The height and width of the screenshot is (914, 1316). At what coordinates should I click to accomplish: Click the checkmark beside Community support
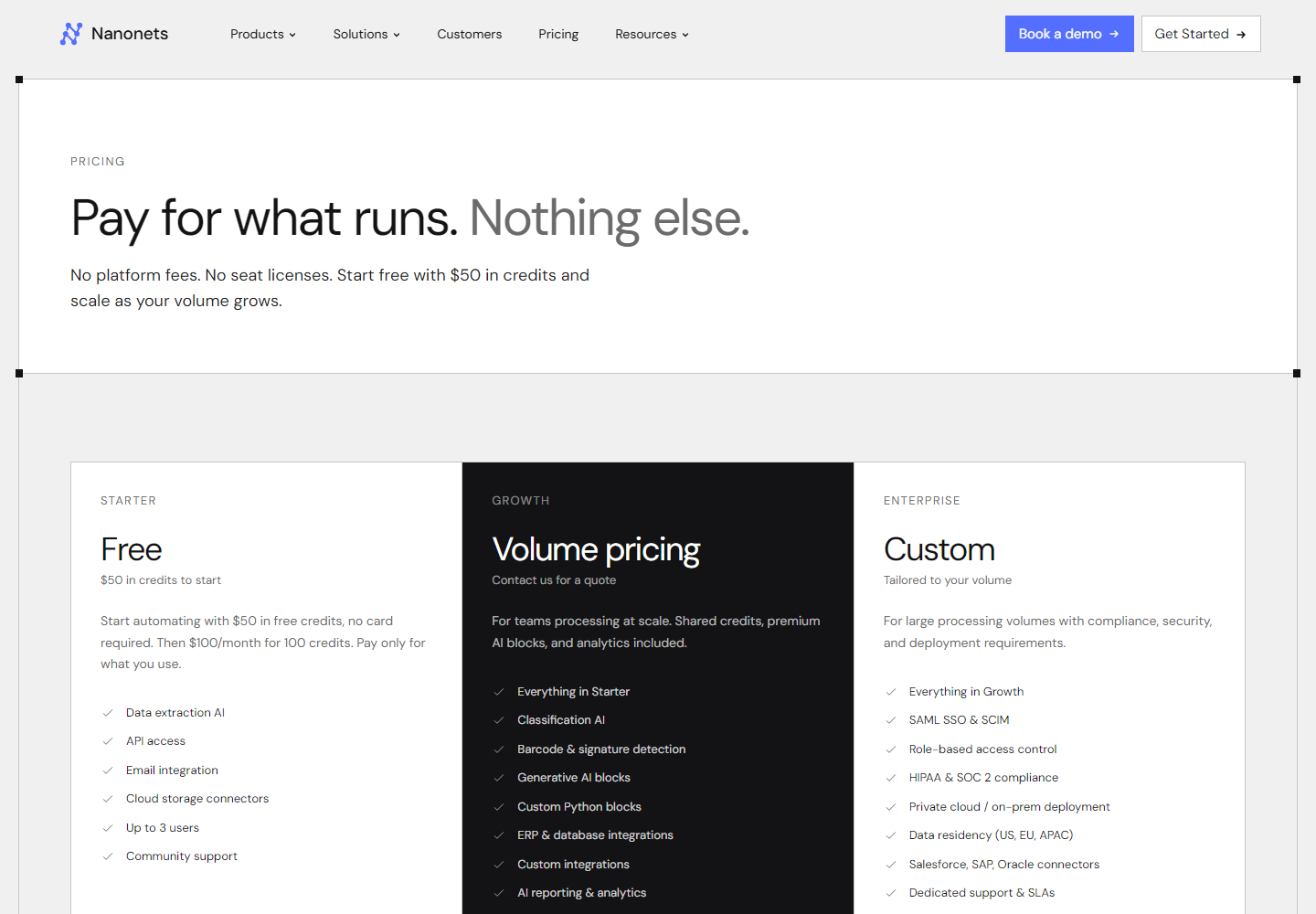pyautogui.click(x=108, y=856)
